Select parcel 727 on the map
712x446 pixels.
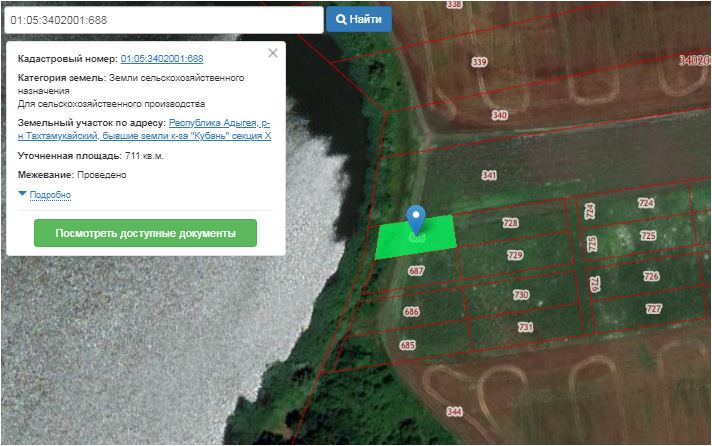654,308
